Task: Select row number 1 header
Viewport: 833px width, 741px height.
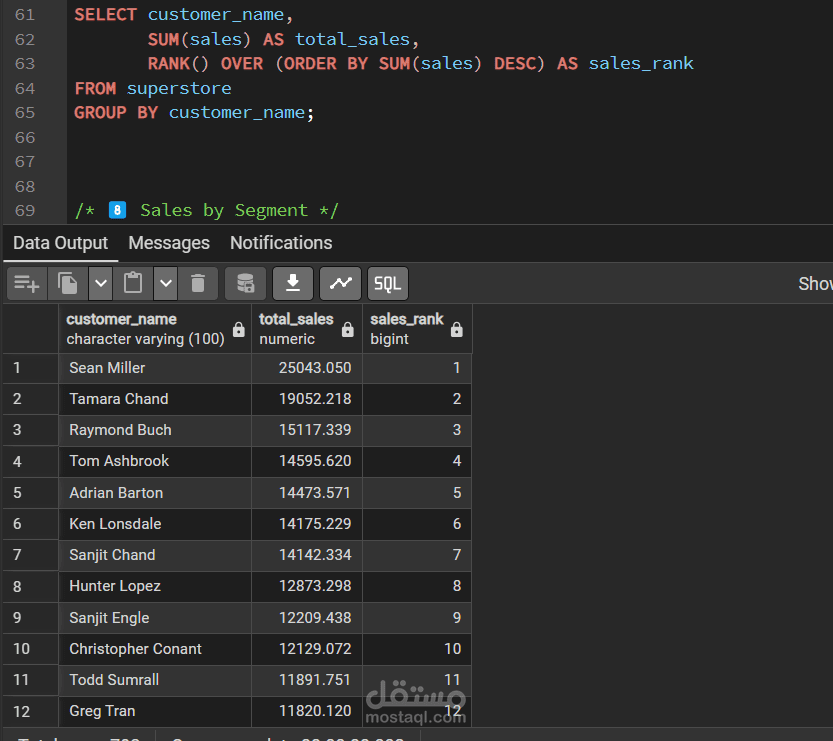Action: pyautogui.click(x=31, y=368)
